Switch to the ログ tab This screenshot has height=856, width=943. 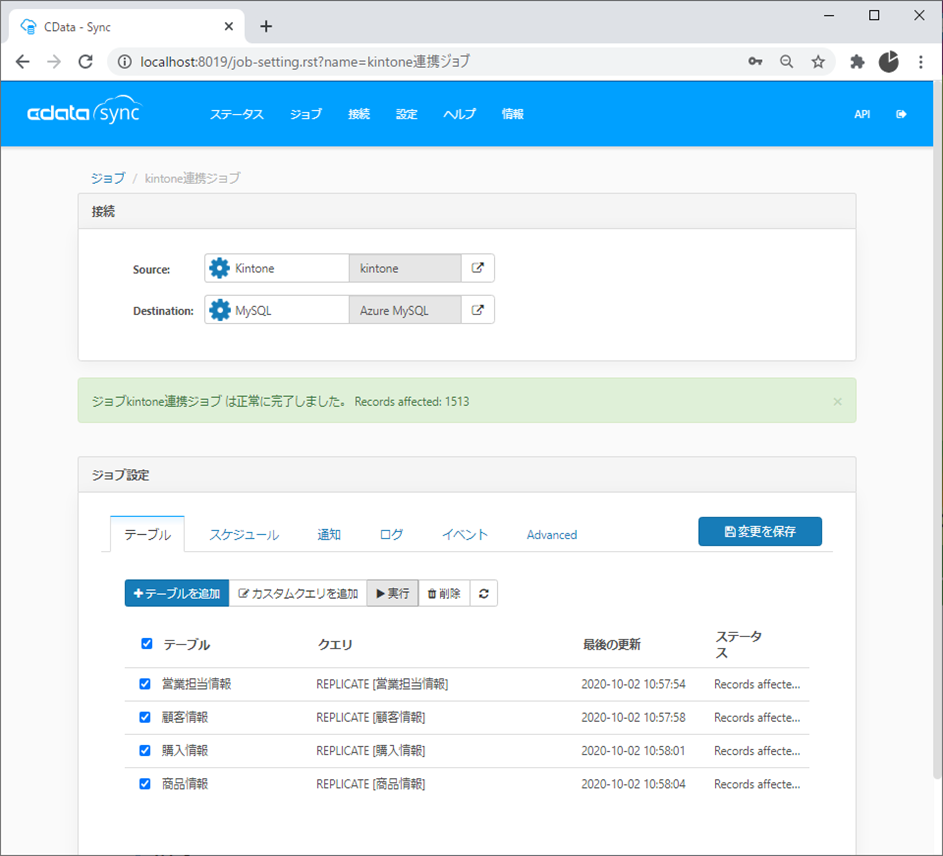pos(392,535)
